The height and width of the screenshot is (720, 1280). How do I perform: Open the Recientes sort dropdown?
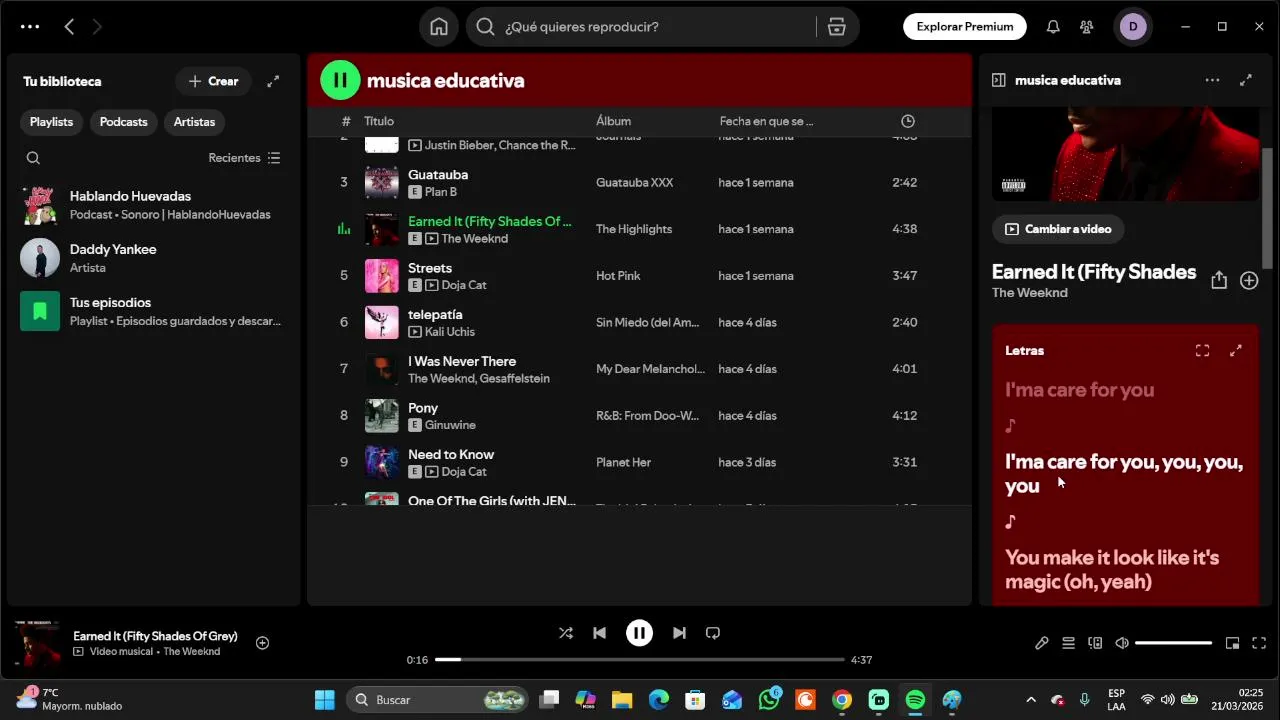244,158
